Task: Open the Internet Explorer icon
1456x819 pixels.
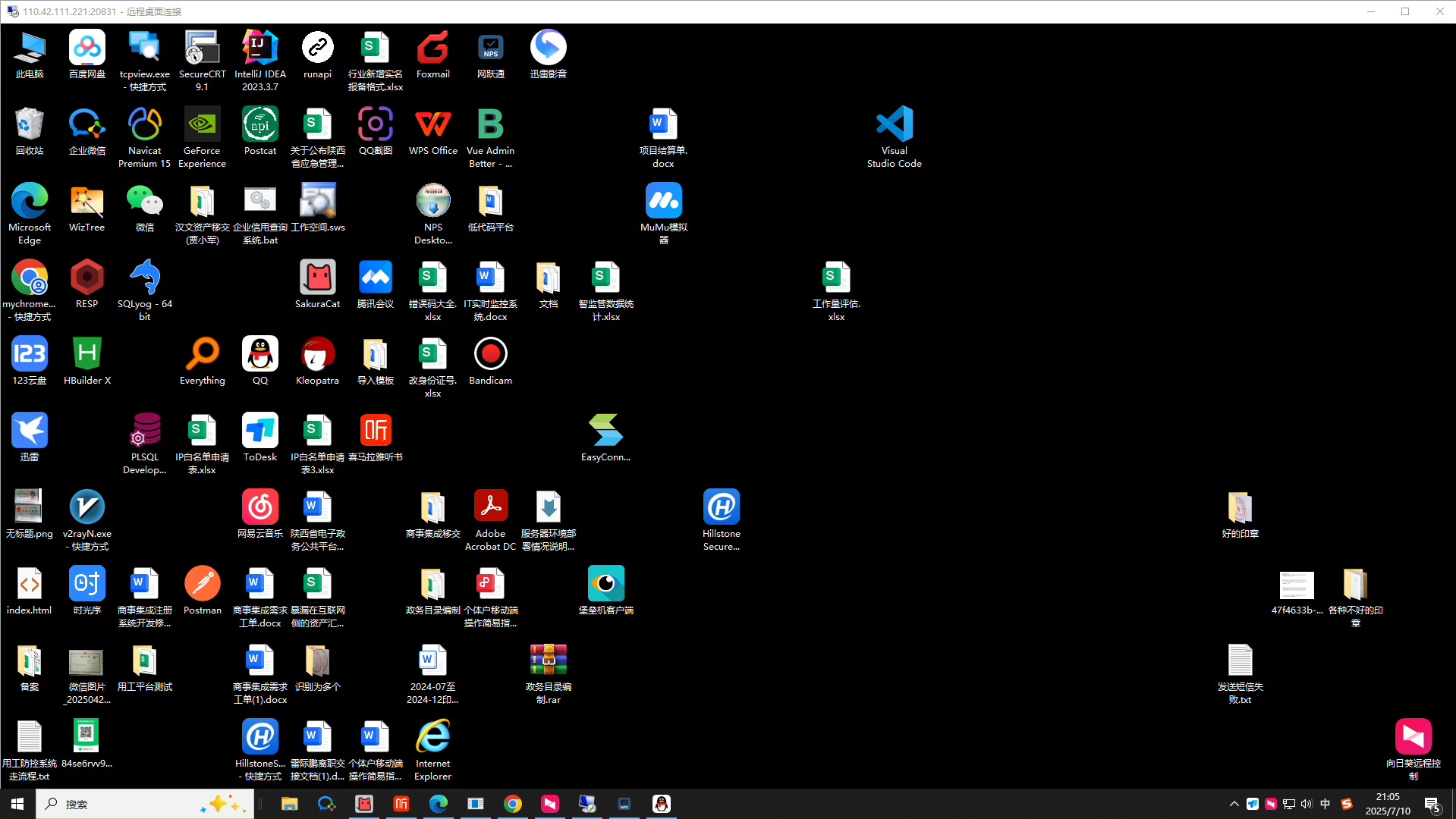Action: (433, 750)
